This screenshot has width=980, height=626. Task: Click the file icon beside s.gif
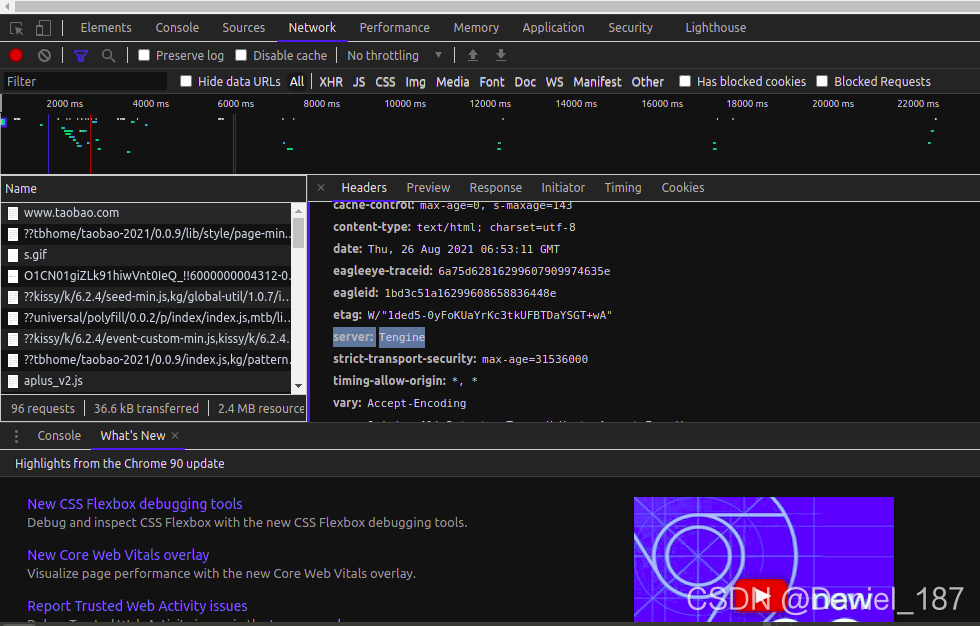(x=12, y=255)
